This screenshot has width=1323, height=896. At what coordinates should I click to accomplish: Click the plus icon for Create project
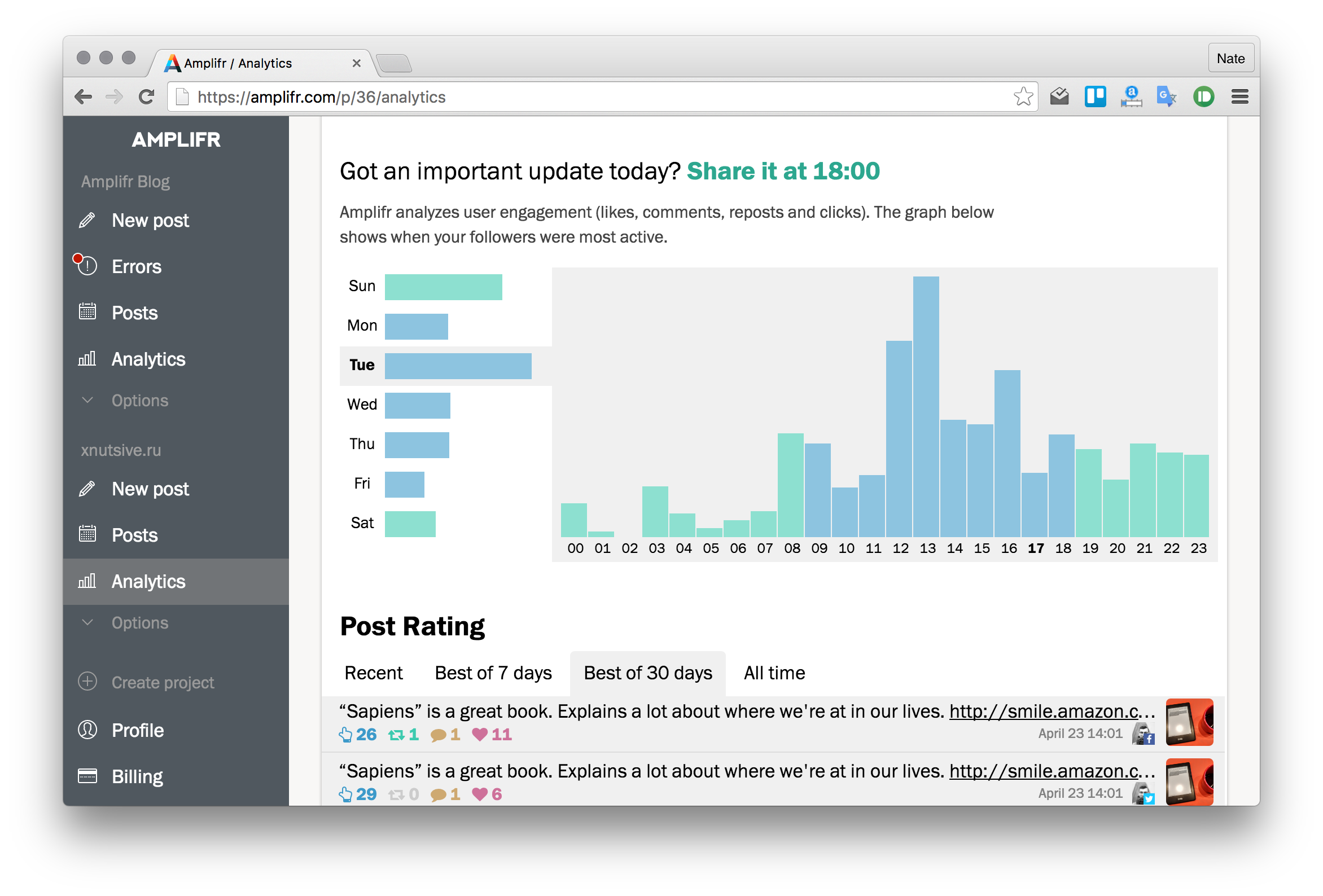[x=87, y=682]
